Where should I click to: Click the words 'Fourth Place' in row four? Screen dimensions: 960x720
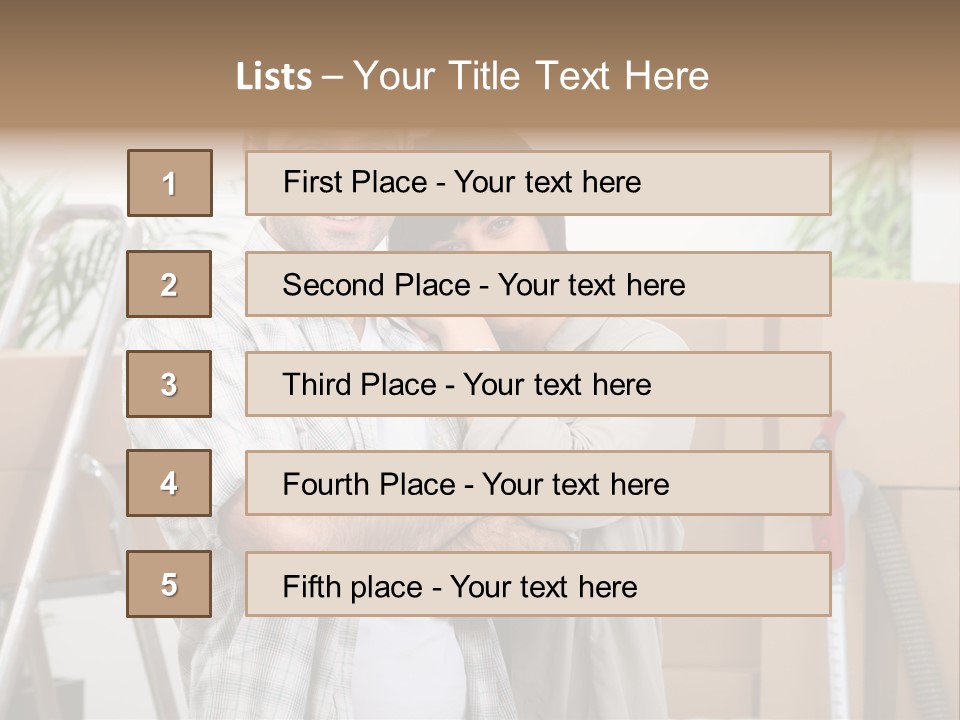(x=369, y=484)
